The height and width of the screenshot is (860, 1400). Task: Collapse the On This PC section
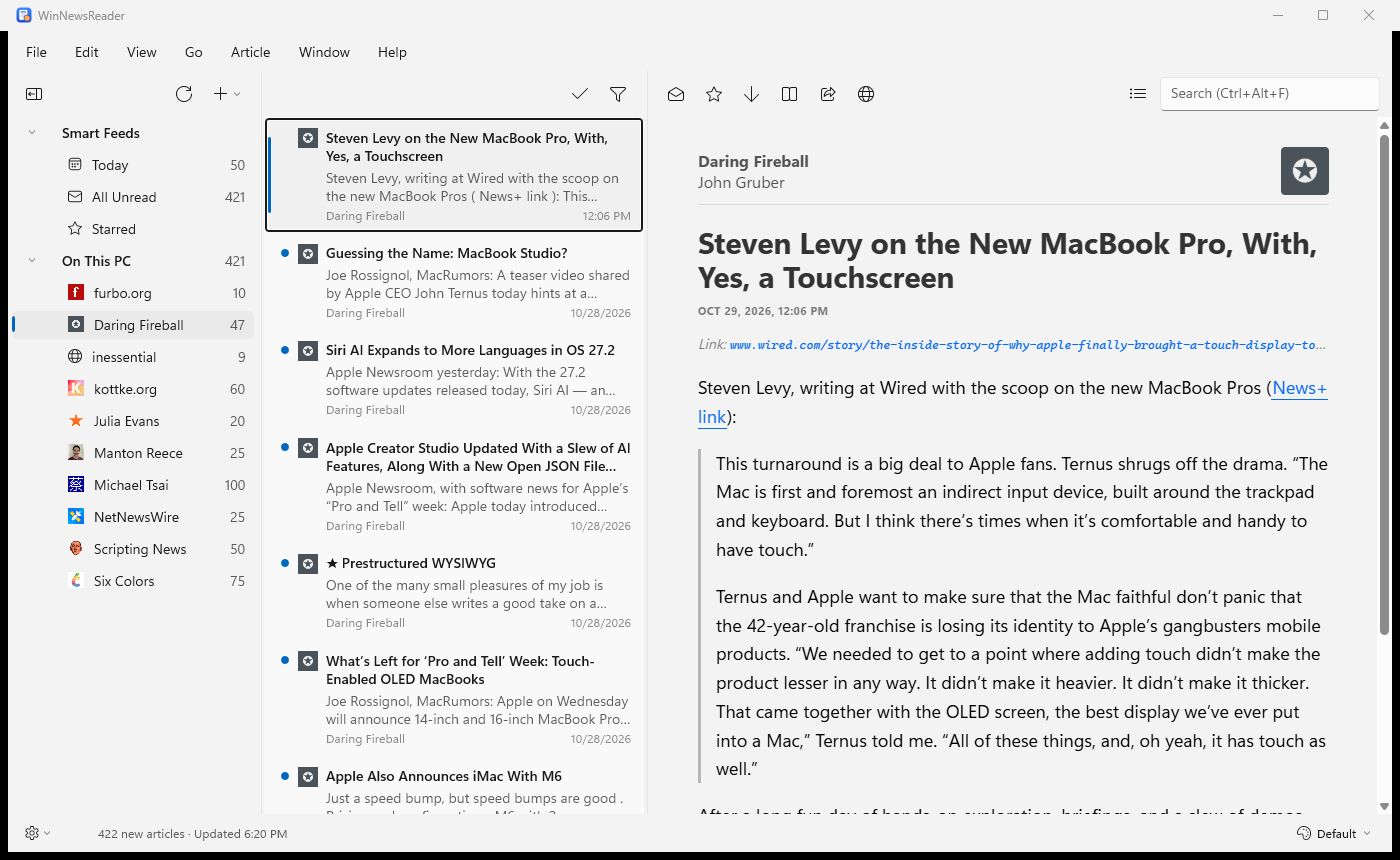(x=32, y=261)
